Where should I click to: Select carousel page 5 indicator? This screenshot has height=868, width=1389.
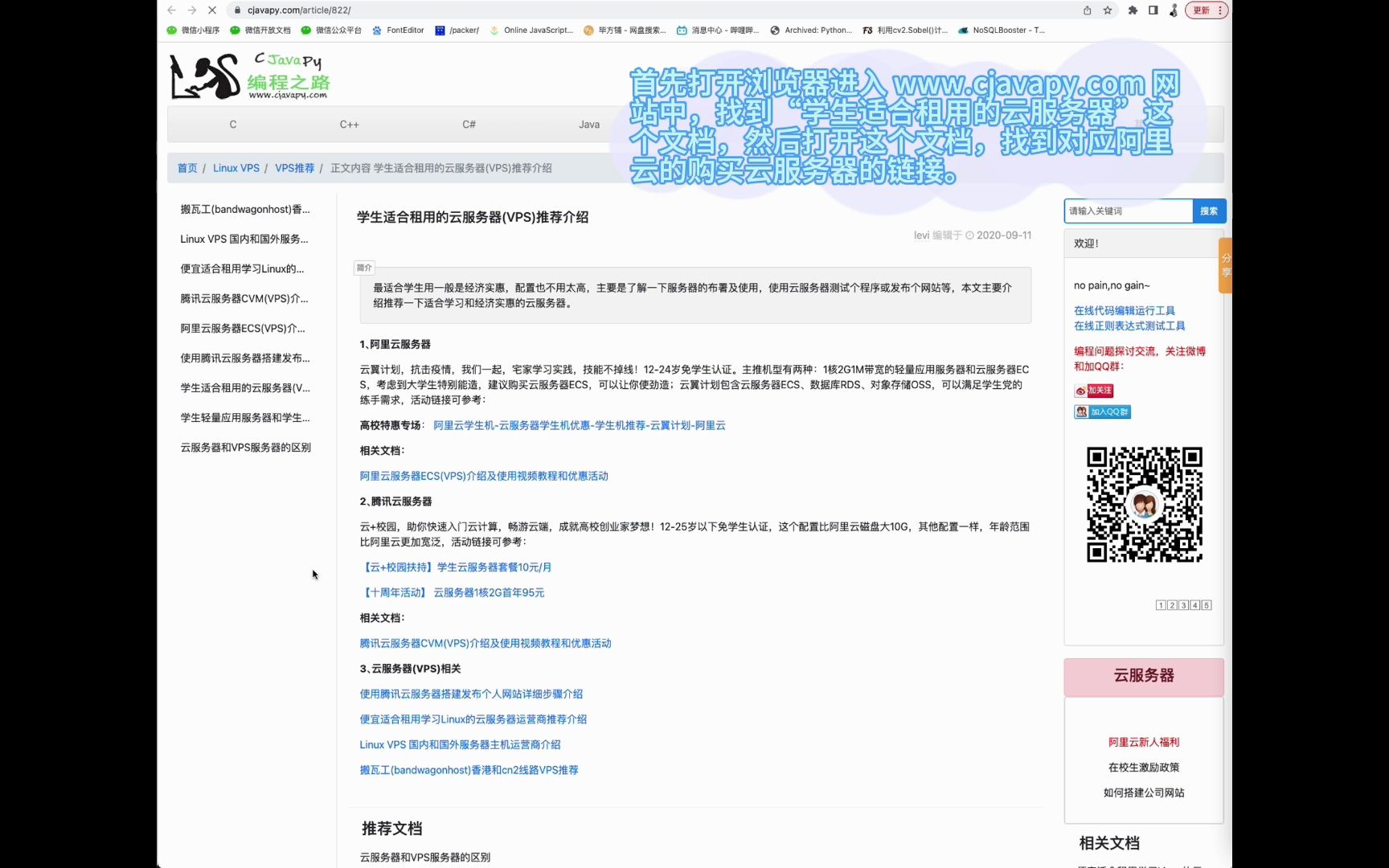1207,605
